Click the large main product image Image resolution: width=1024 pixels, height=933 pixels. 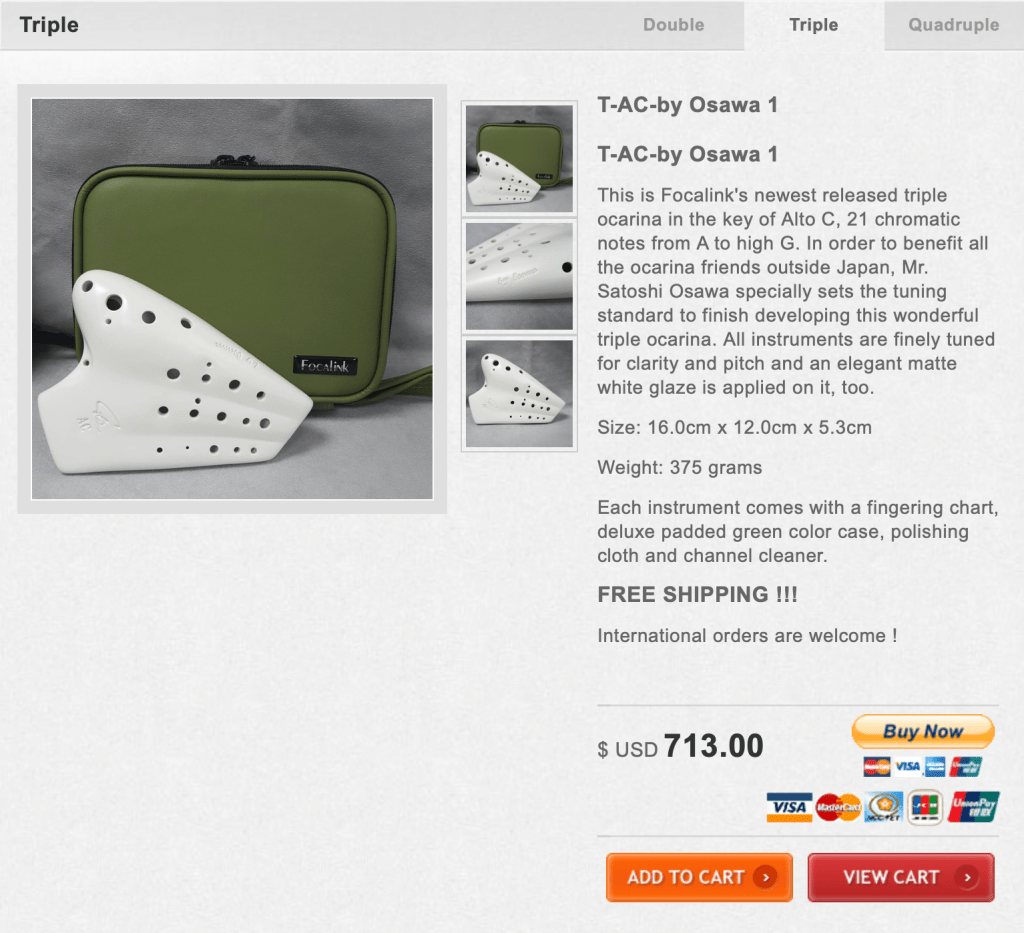pyautogui.click(x=232, y=299)
